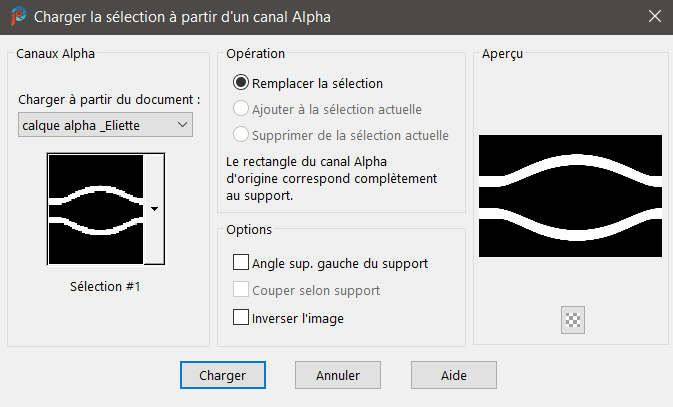Screen dimensions: 673x407
Task: Enable 'Angle sup. gauche du support' checkbox
Action: pos(240,264)
